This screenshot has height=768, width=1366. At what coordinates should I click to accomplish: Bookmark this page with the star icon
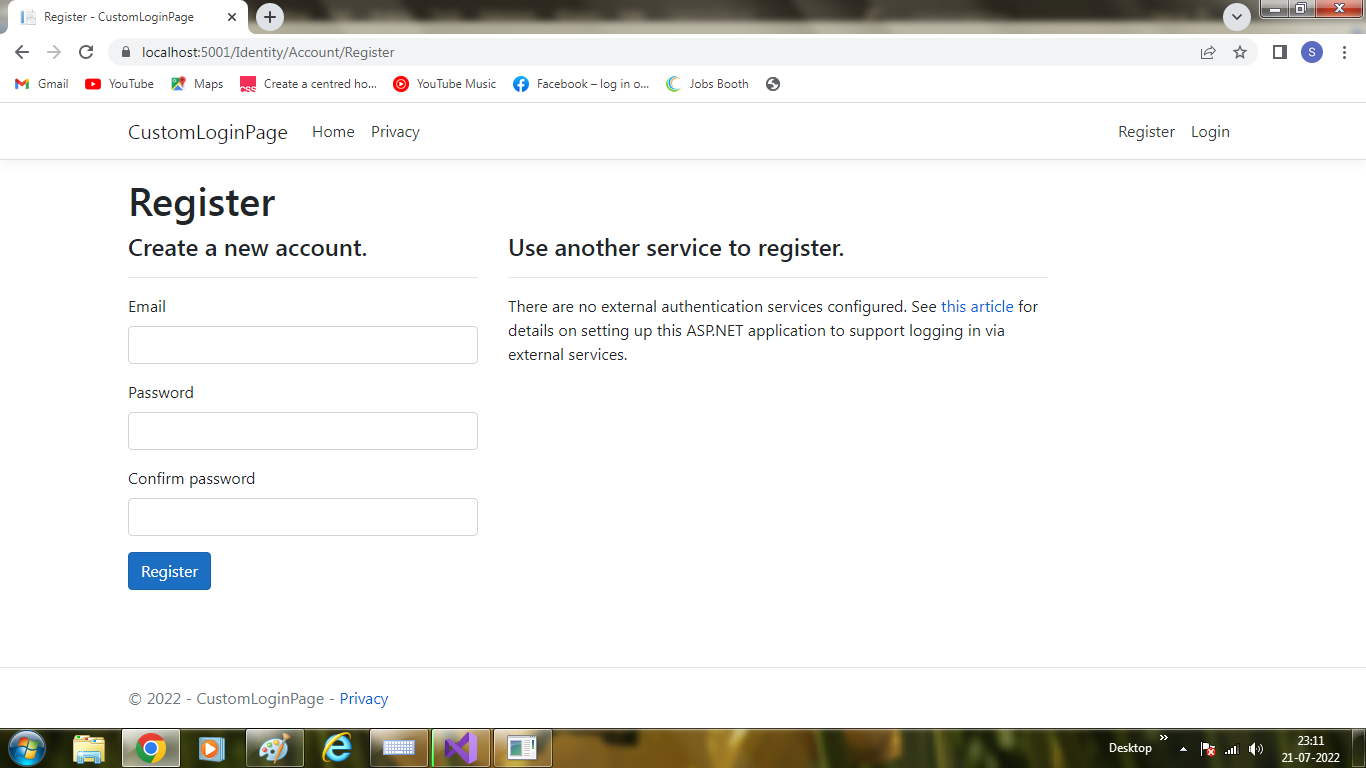(x=1240, y=52)
